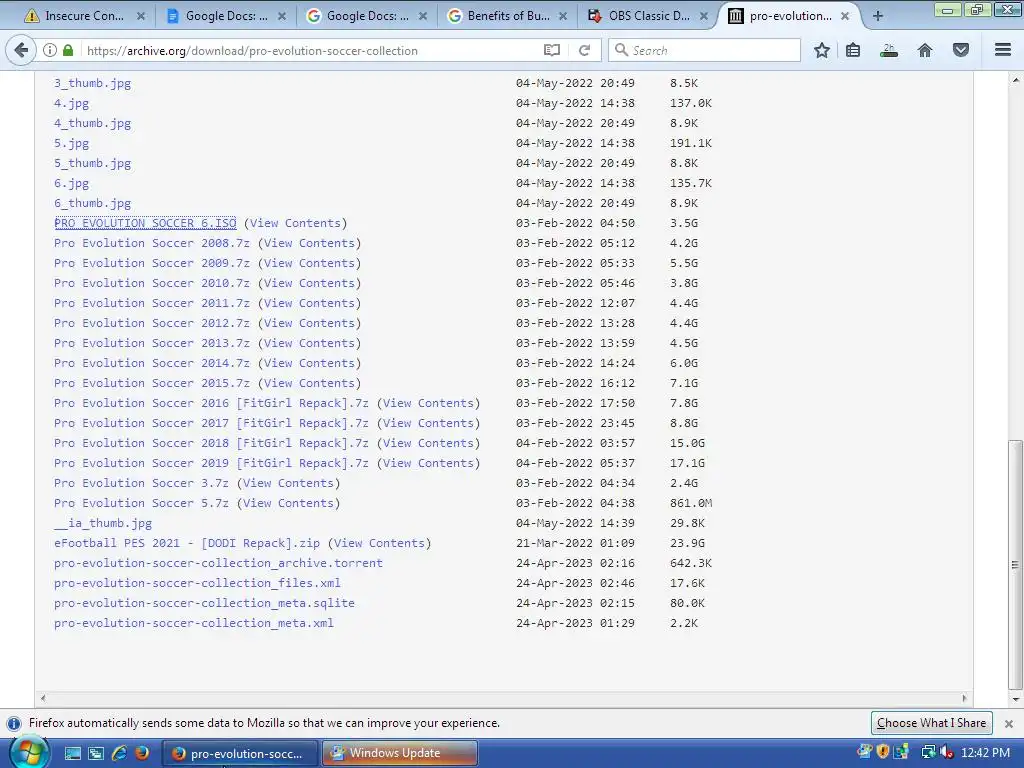Viewport: 1024px width, 768px height.
Task: Show bookmarks list icon in toolbar
Action: pos(853,50)
